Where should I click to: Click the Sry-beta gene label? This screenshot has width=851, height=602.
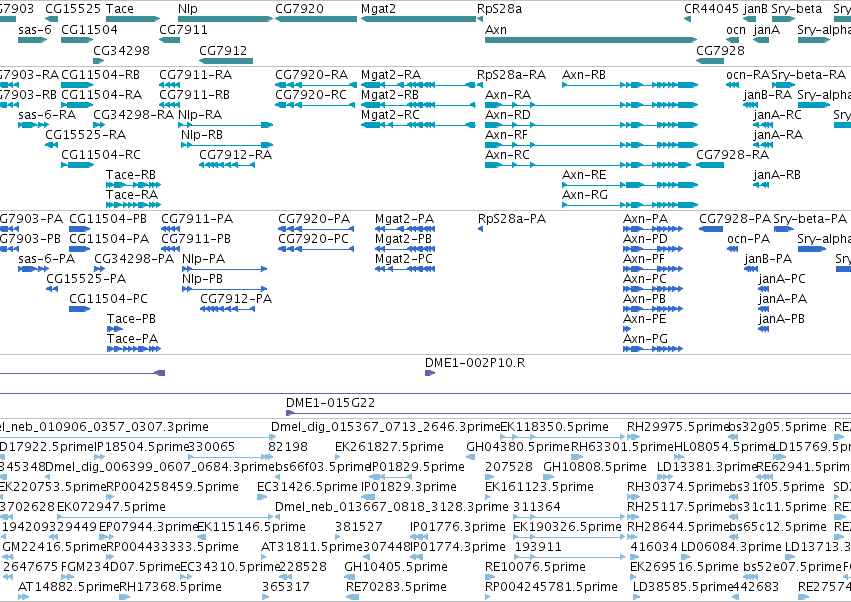click(797, 9)
